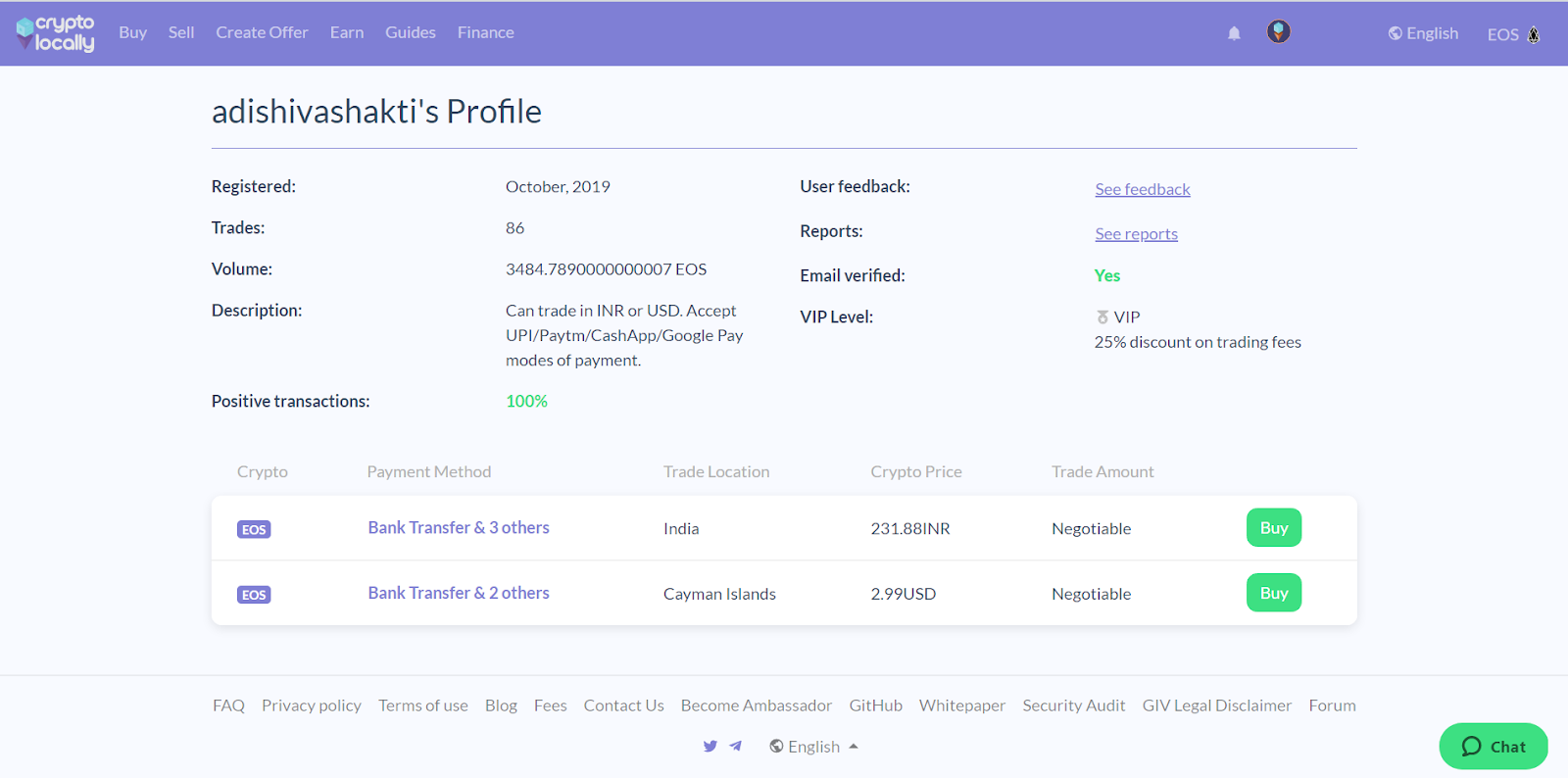Open the Twitter icon in the footer
1568x778 pixels.
click(x=710, y=747)
